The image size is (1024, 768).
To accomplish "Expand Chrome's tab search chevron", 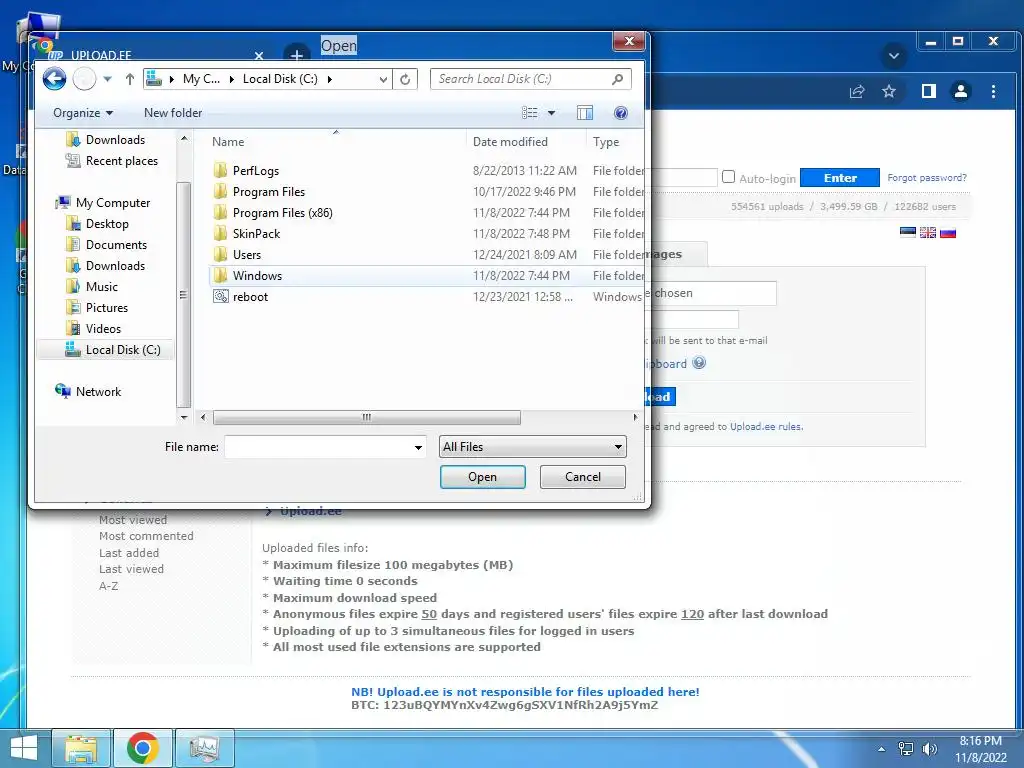I will [x=894, y=56].
